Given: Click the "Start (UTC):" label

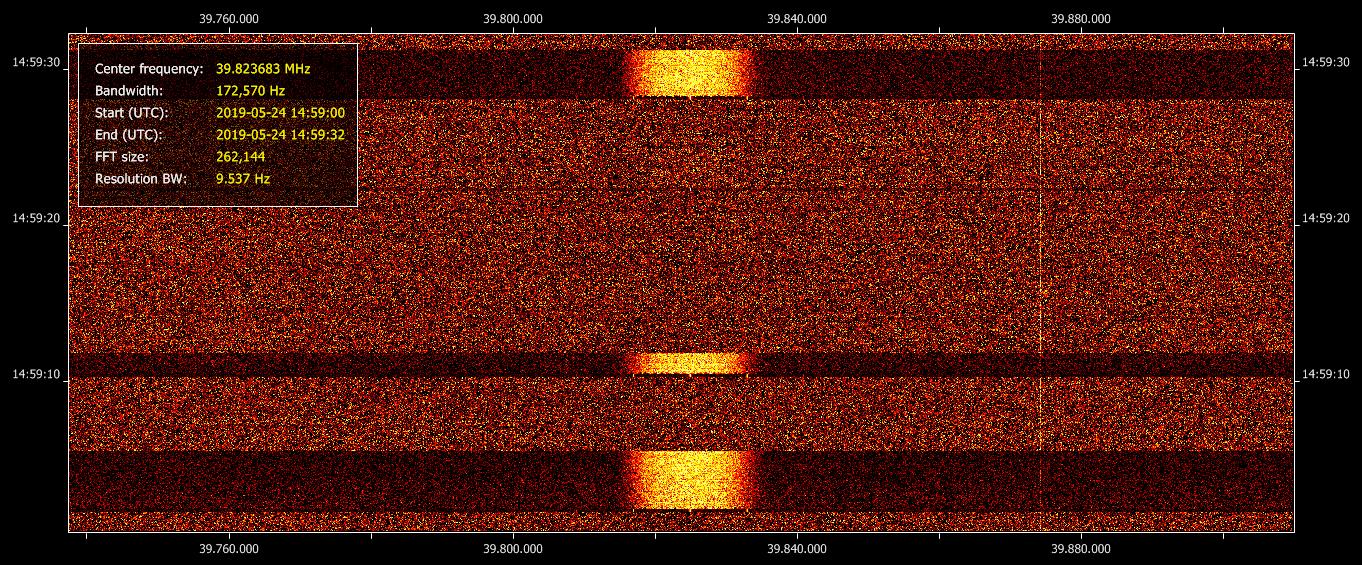Looking at the screenshot, I should tap(131, 113).
